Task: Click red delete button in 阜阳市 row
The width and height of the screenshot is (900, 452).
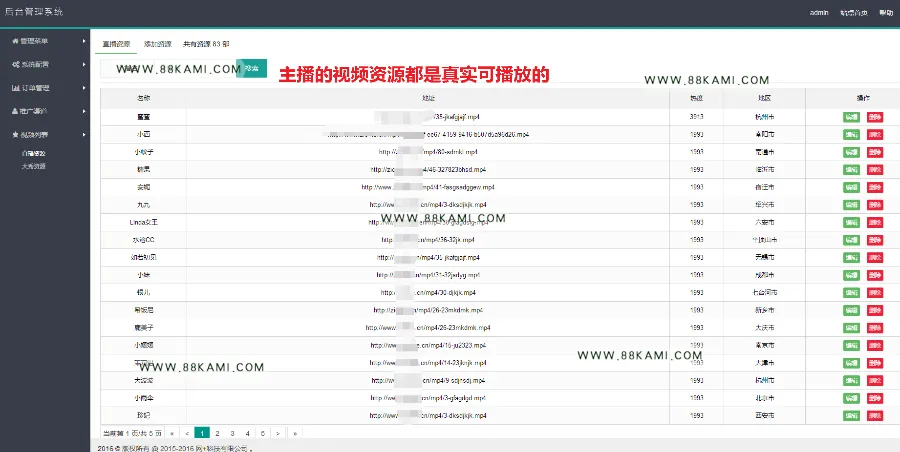Action: tap(875, 134)
